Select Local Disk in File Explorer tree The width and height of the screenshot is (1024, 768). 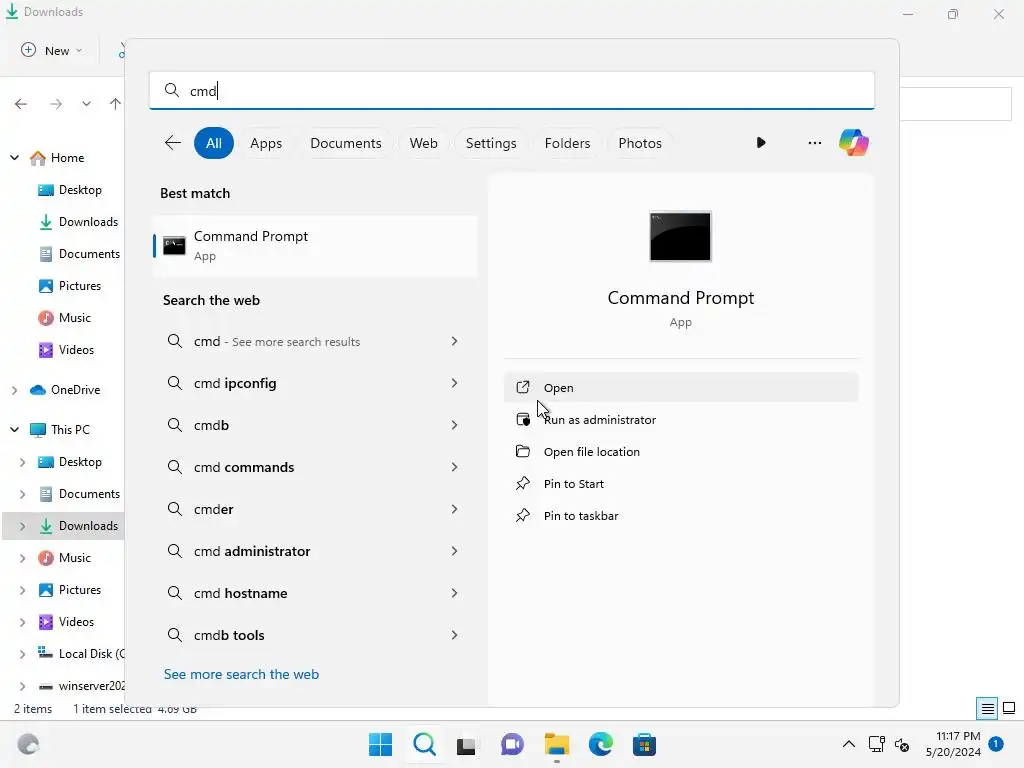[80, 654]
